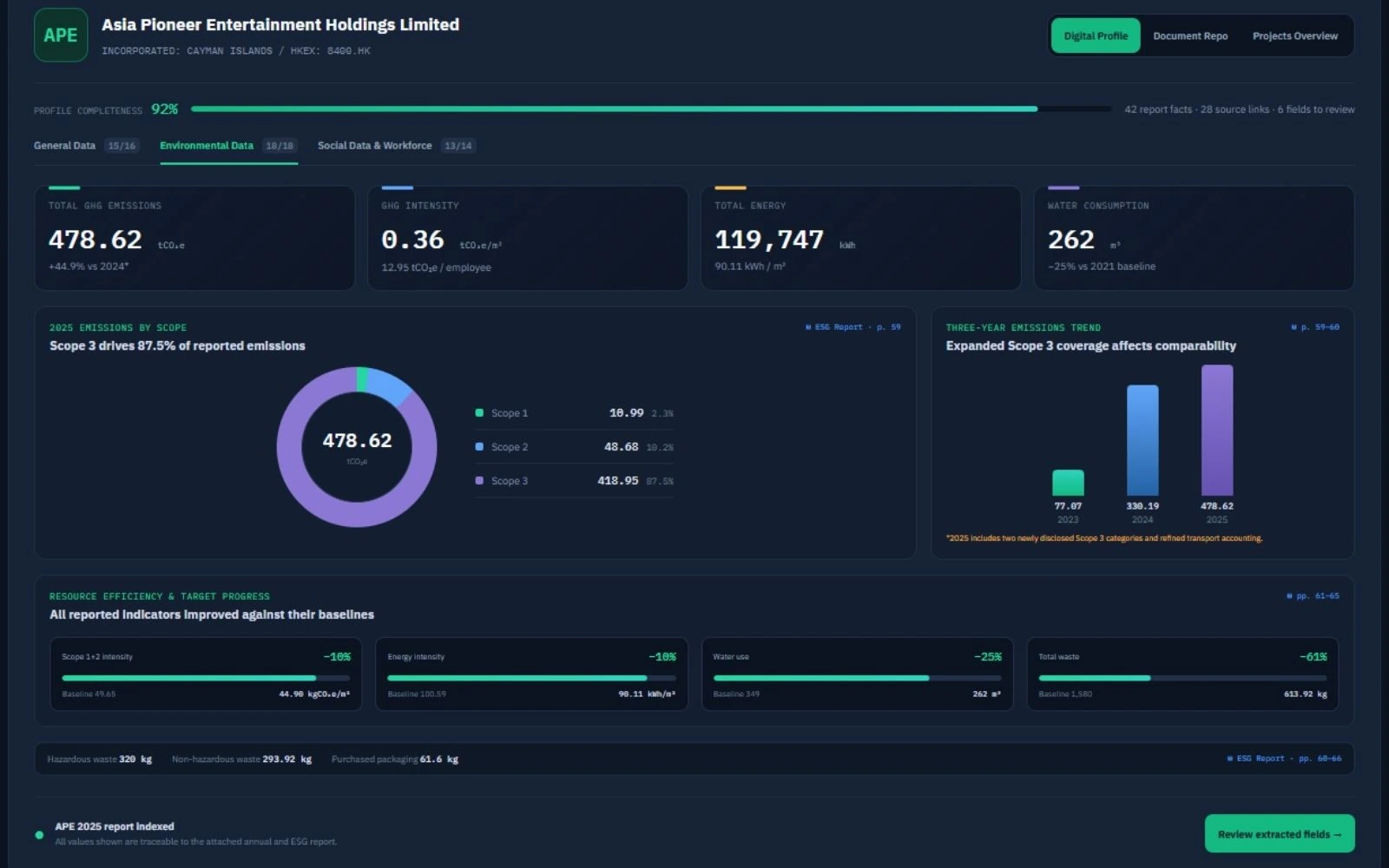1389x868 pixels.
Task: Click the 2025 purple bar in trend chart
Action: (x=1217, y=430)
